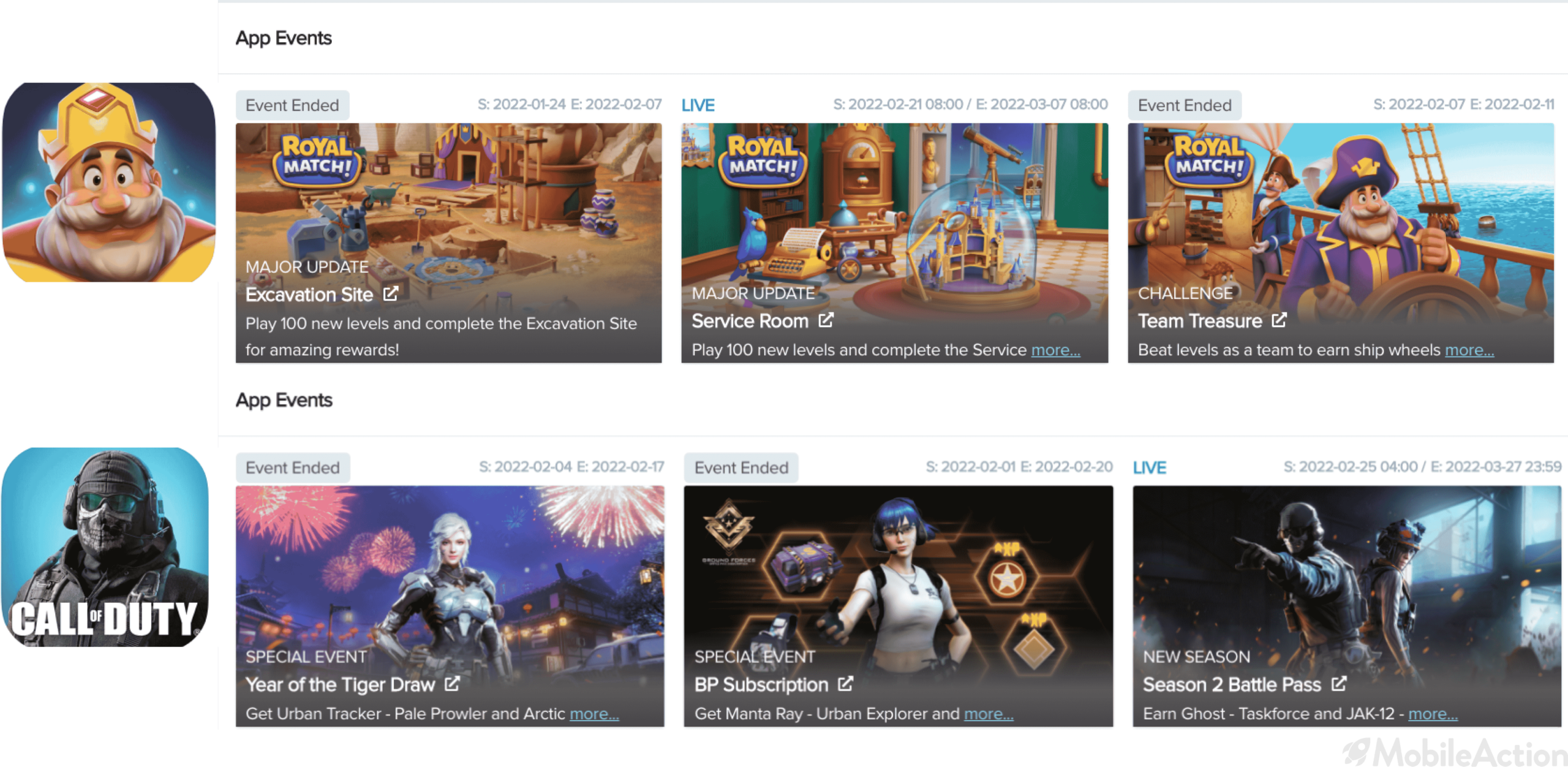
Task: Open the Excavation Site event title
Action: (309, 295)
